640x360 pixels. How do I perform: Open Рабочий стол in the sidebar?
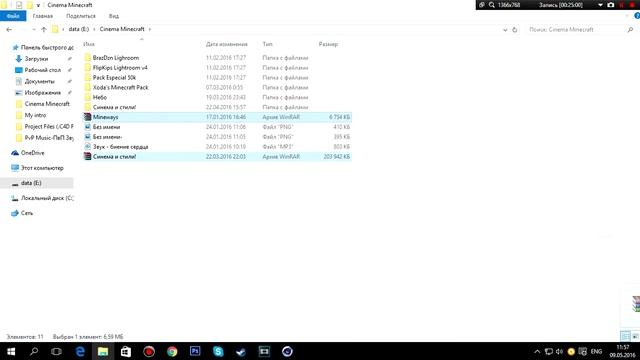coord(42,70)
